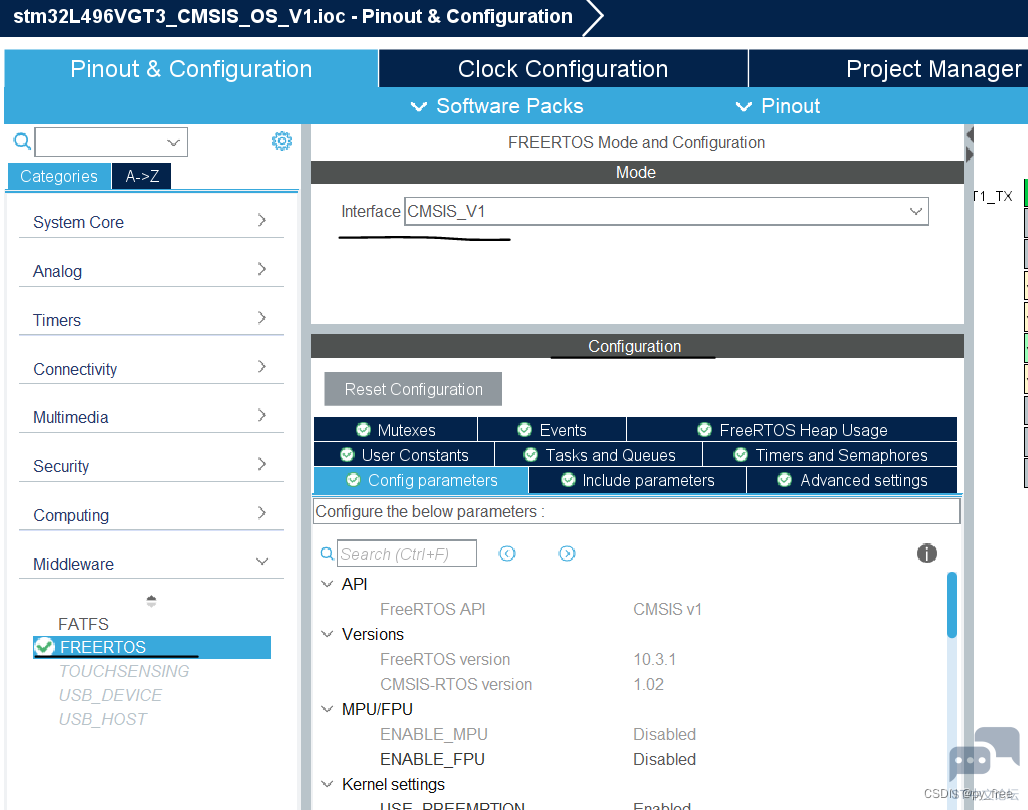This screenshot has width=1028, height=810.
Task: Go to next search result arrow
Action: tap(567, 554)
